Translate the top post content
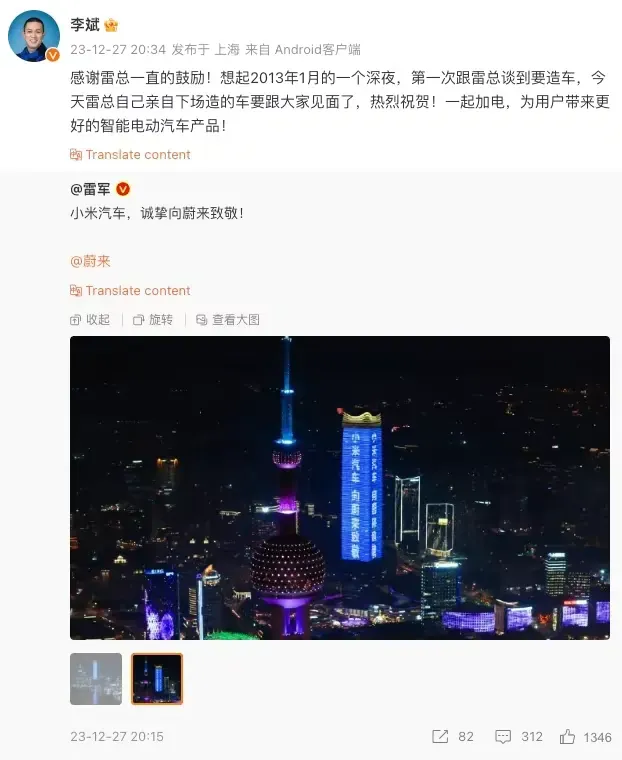The height and width of the screenshot is (760, 622). [130, 155]
